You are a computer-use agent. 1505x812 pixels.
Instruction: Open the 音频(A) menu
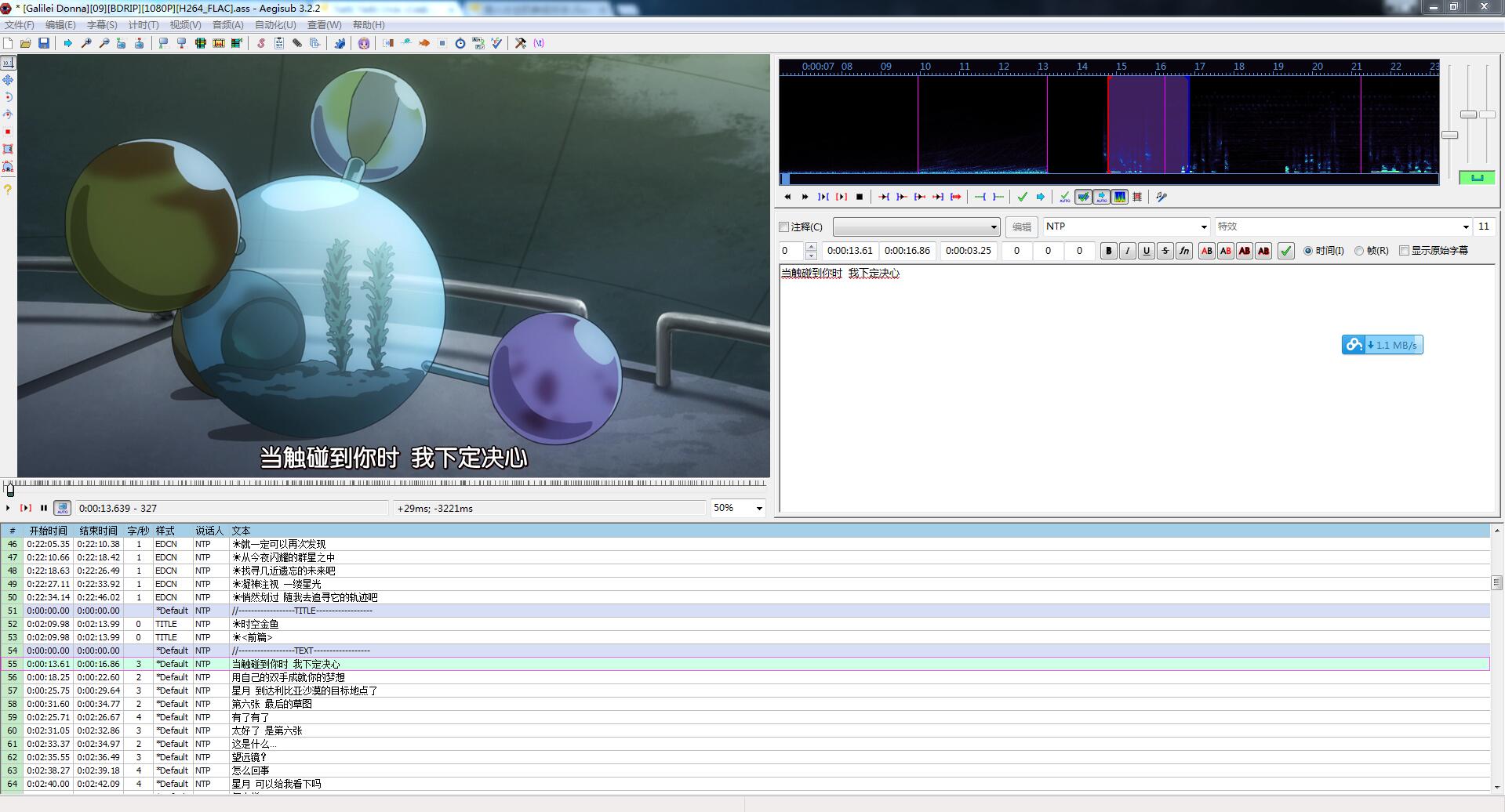pyautogui.click(x=228, y=25)
